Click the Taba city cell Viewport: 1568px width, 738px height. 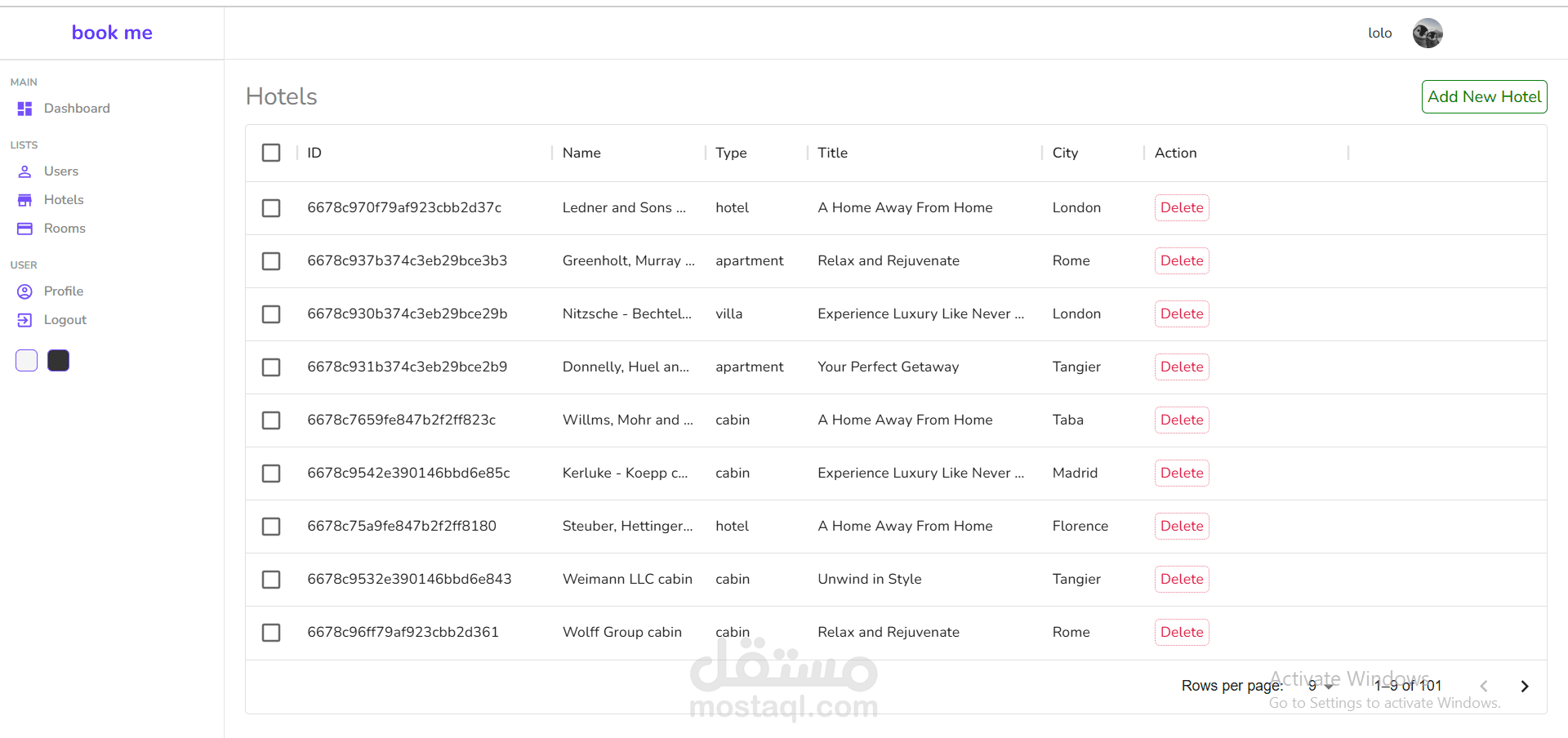[1067, 420]
